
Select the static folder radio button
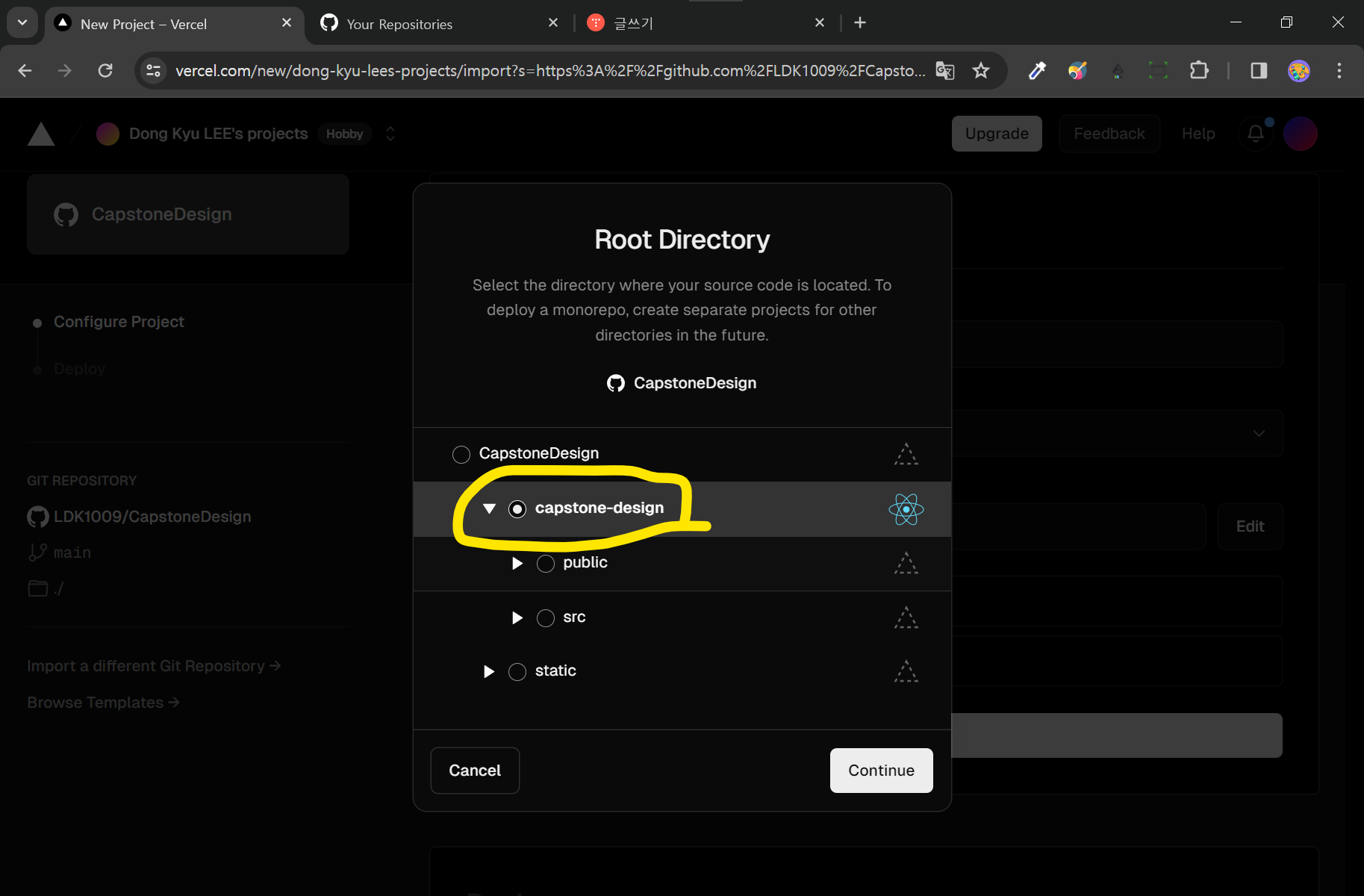(517, 671)
